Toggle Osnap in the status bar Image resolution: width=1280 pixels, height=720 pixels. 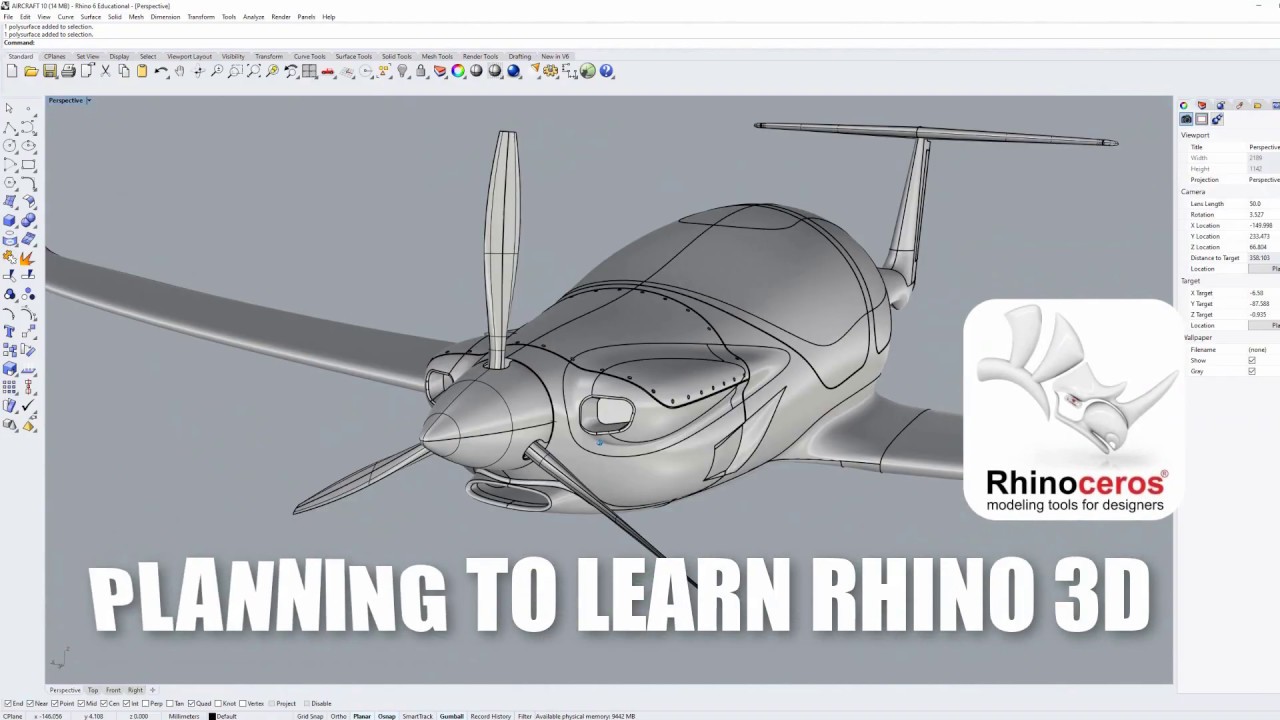(x=386, y=716)
